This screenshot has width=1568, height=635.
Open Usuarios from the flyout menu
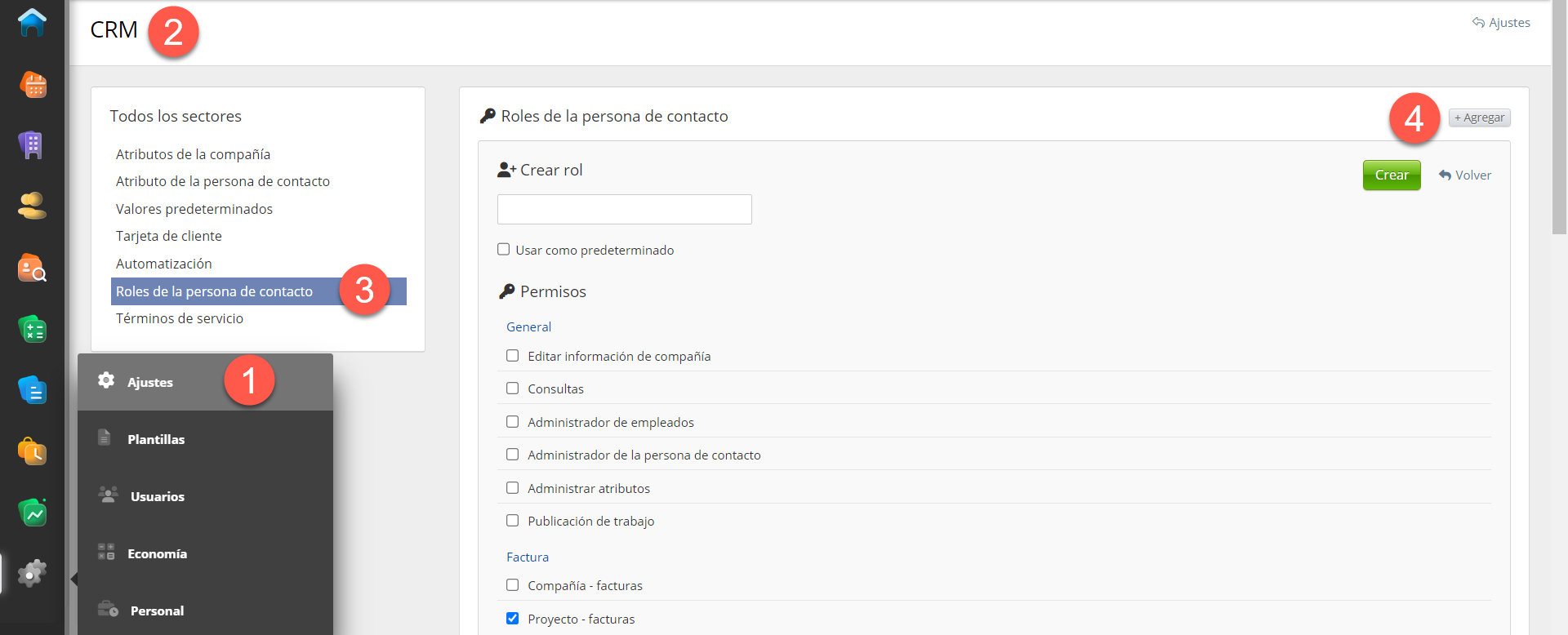(x=157, y=496)
